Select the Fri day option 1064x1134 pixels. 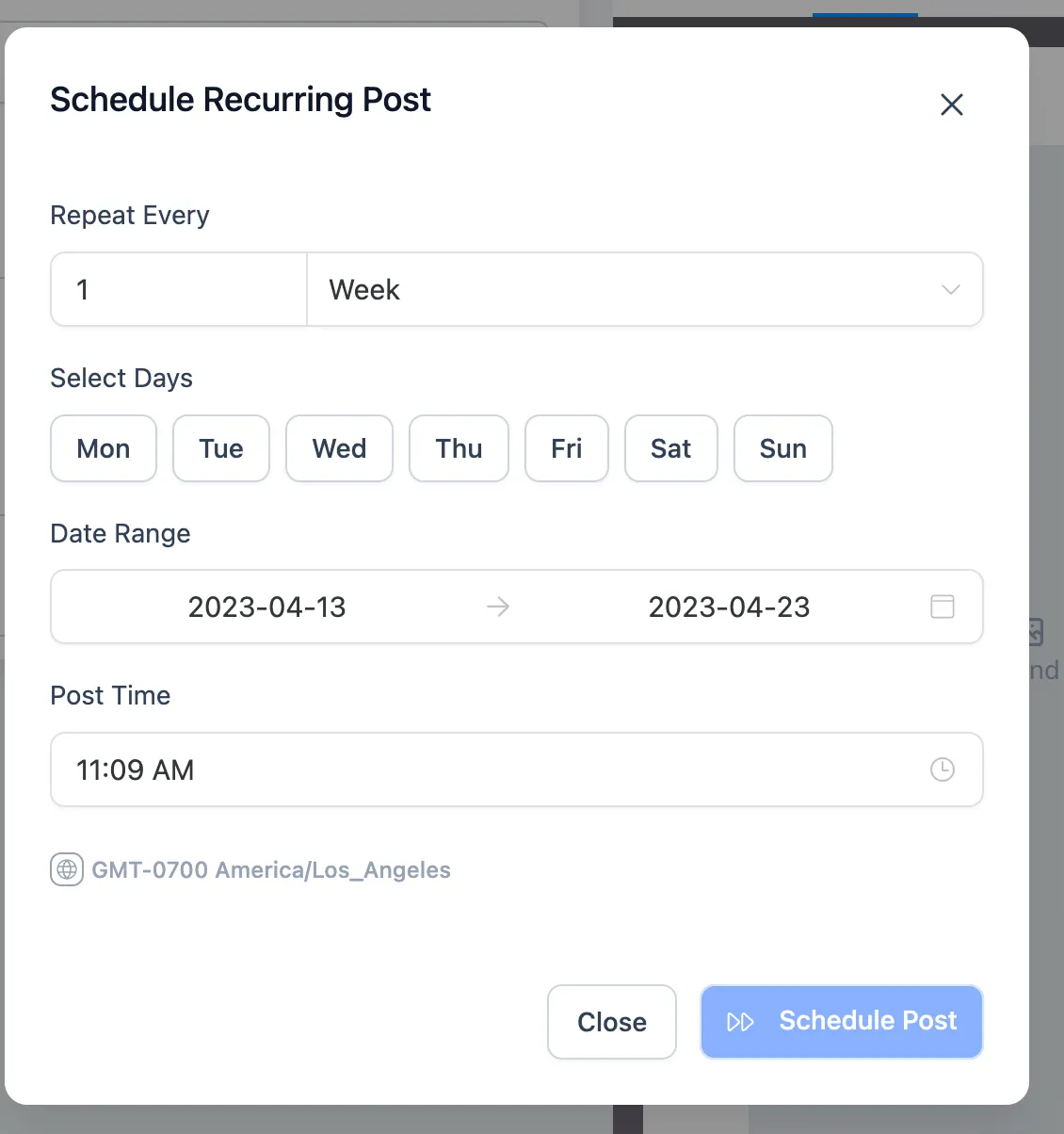(x=567, y=448)
